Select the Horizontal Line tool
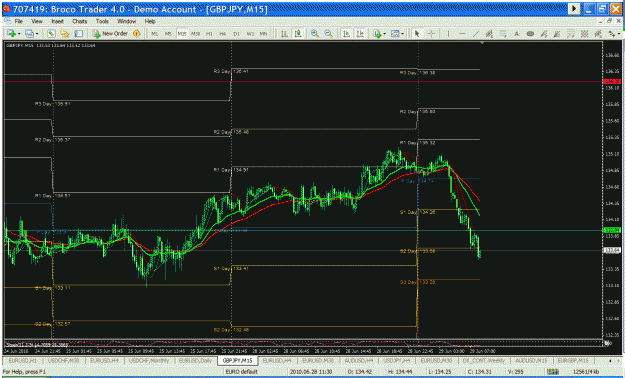Viewport: 625px width, 378px height. coord(462,34)
